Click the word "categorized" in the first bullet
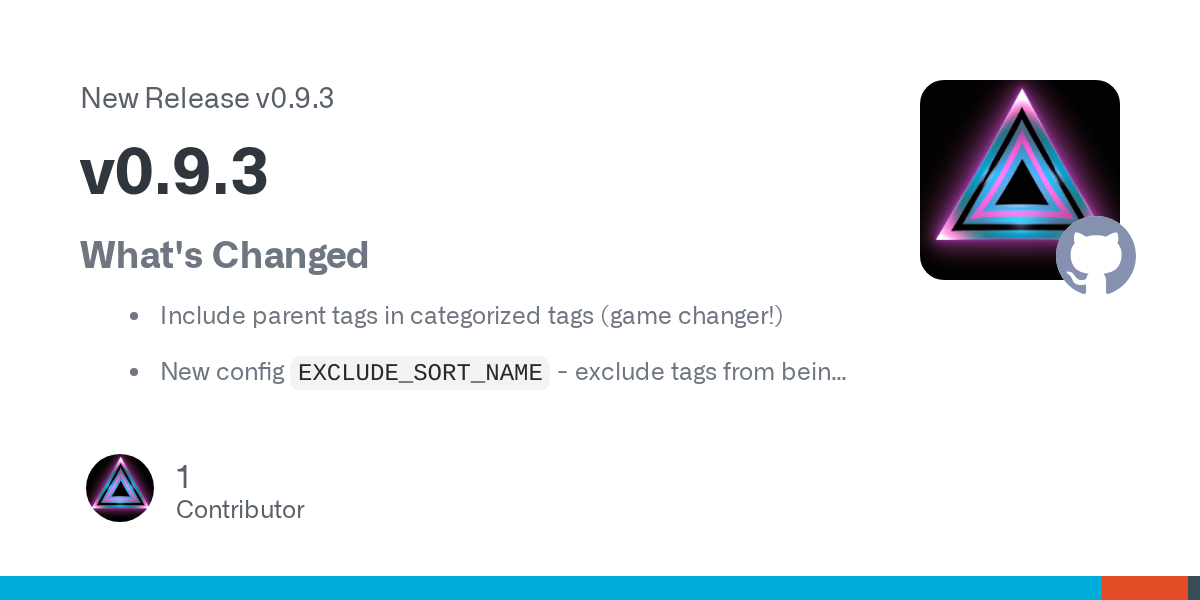This screenshot has width=1200, height=600. tap(475, 316)
